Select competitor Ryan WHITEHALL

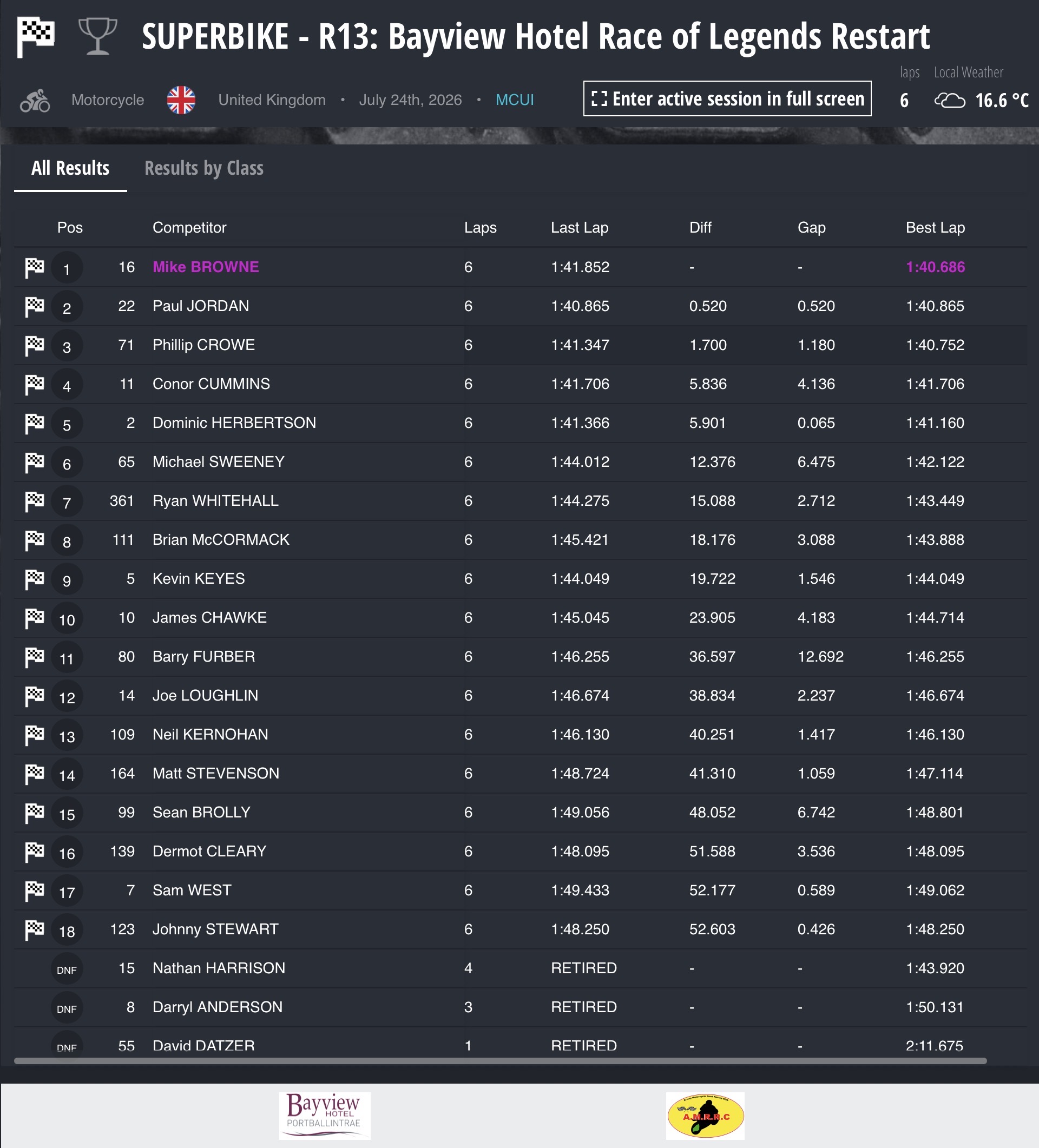click(215, 500)
